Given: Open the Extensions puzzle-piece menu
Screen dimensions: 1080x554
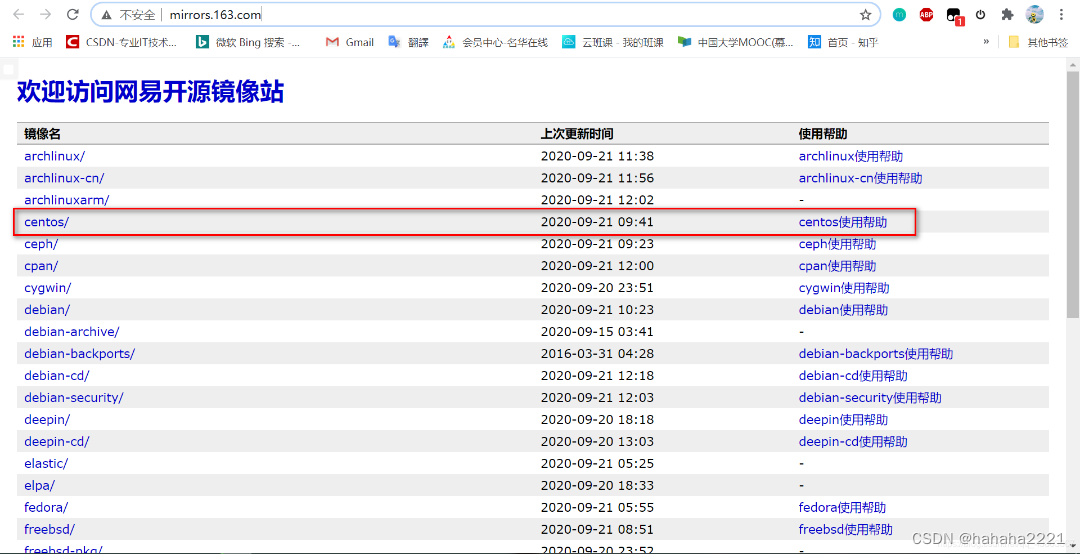Looking at the screenshot, I should coord(1007,14).
